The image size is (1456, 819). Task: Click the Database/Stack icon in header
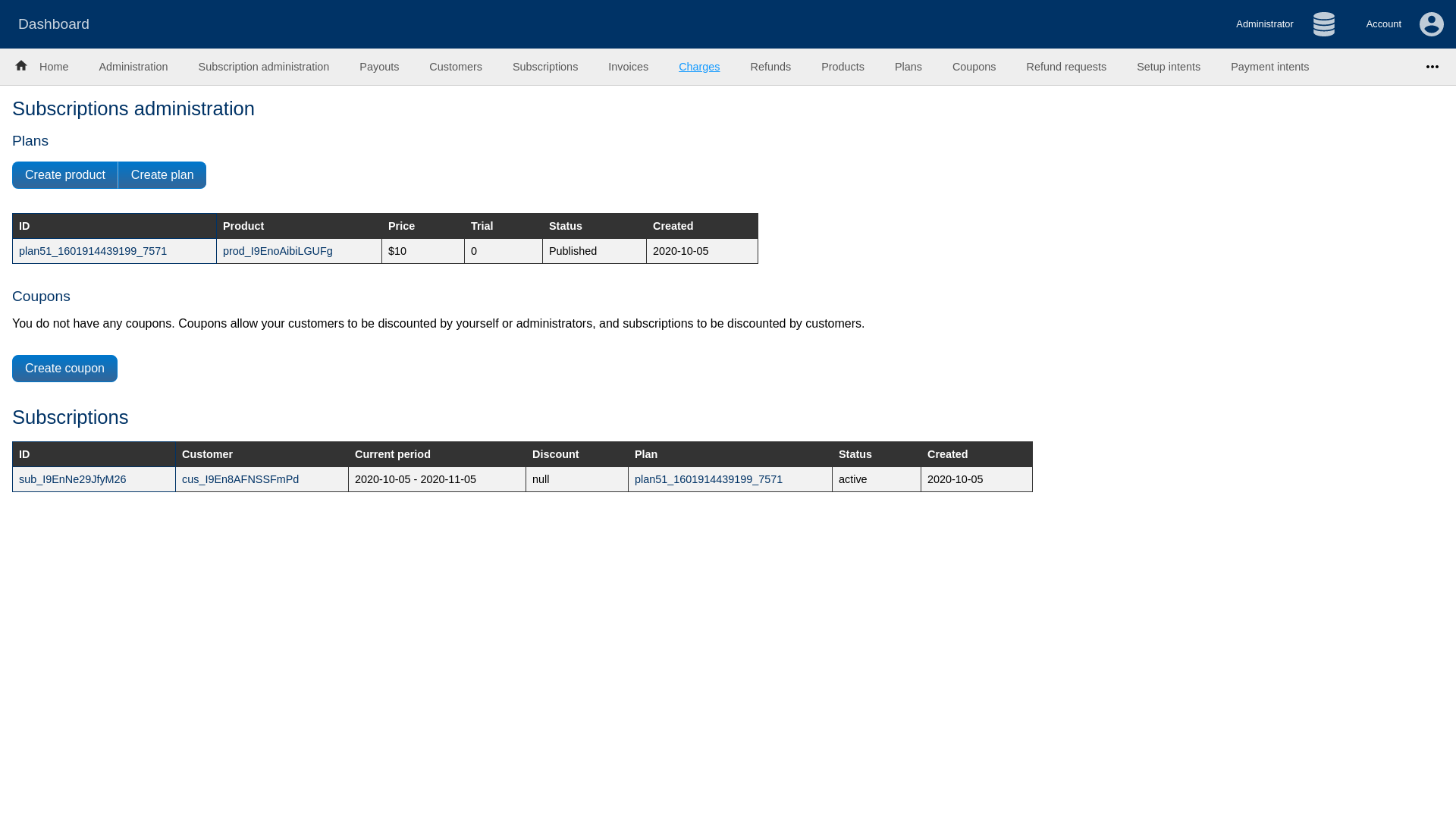click(1323, 24)
